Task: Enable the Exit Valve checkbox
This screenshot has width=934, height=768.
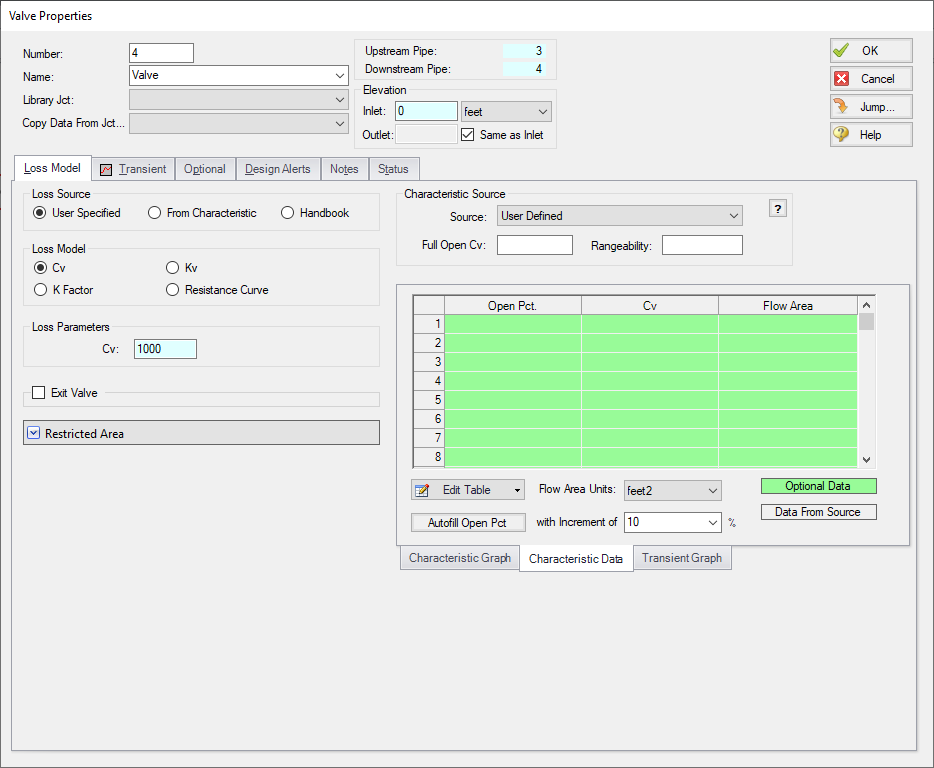Action: [39, 393]
